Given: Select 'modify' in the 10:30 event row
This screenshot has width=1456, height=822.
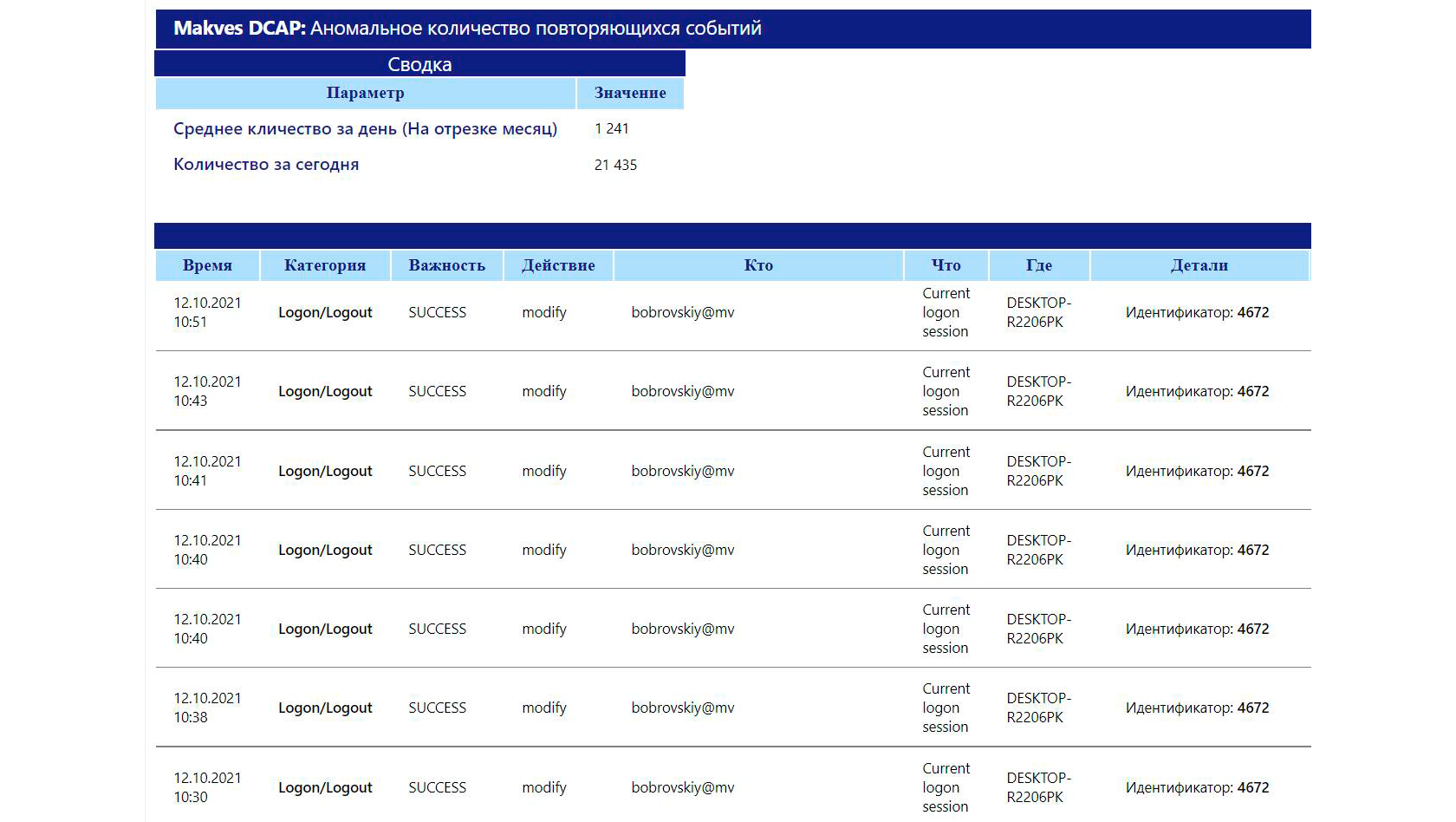Looking at the screenshot, I should point(544,787).
